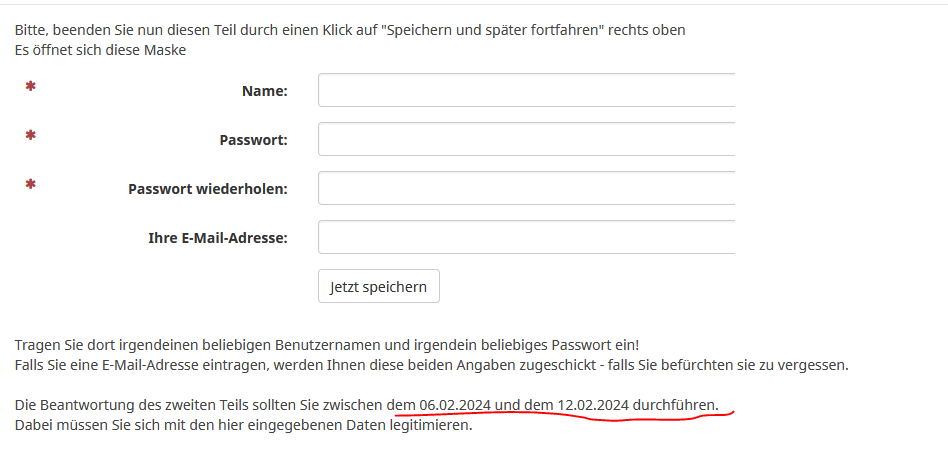Click the required asterisk beside Passwort
The image size is (948, 459).
coord(31,136)
